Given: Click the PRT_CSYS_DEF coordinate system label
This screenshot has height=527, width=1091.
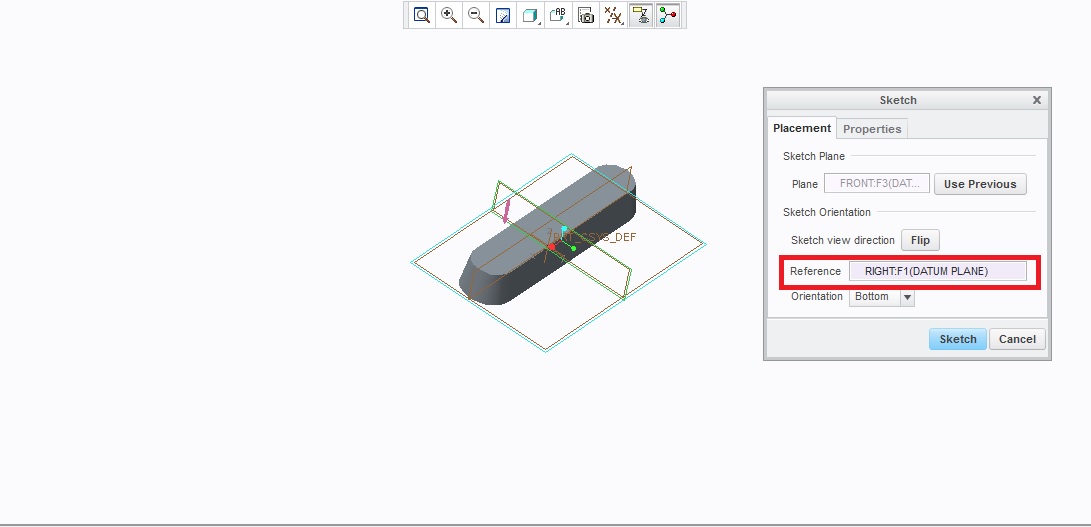Looking at the screenshot, I should [x=596, y=237].
